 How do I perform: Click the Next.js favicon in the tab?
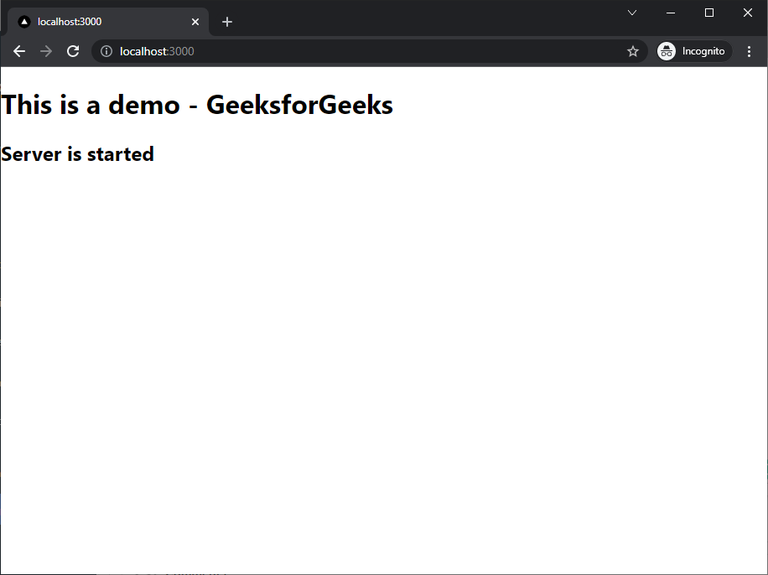pos(24,22)
